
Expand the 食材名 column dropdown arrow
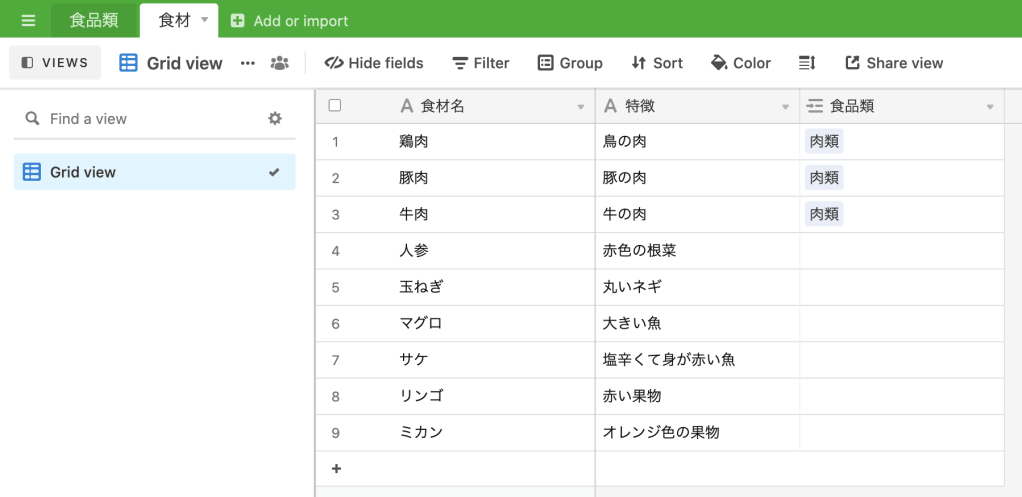point(581,107)
